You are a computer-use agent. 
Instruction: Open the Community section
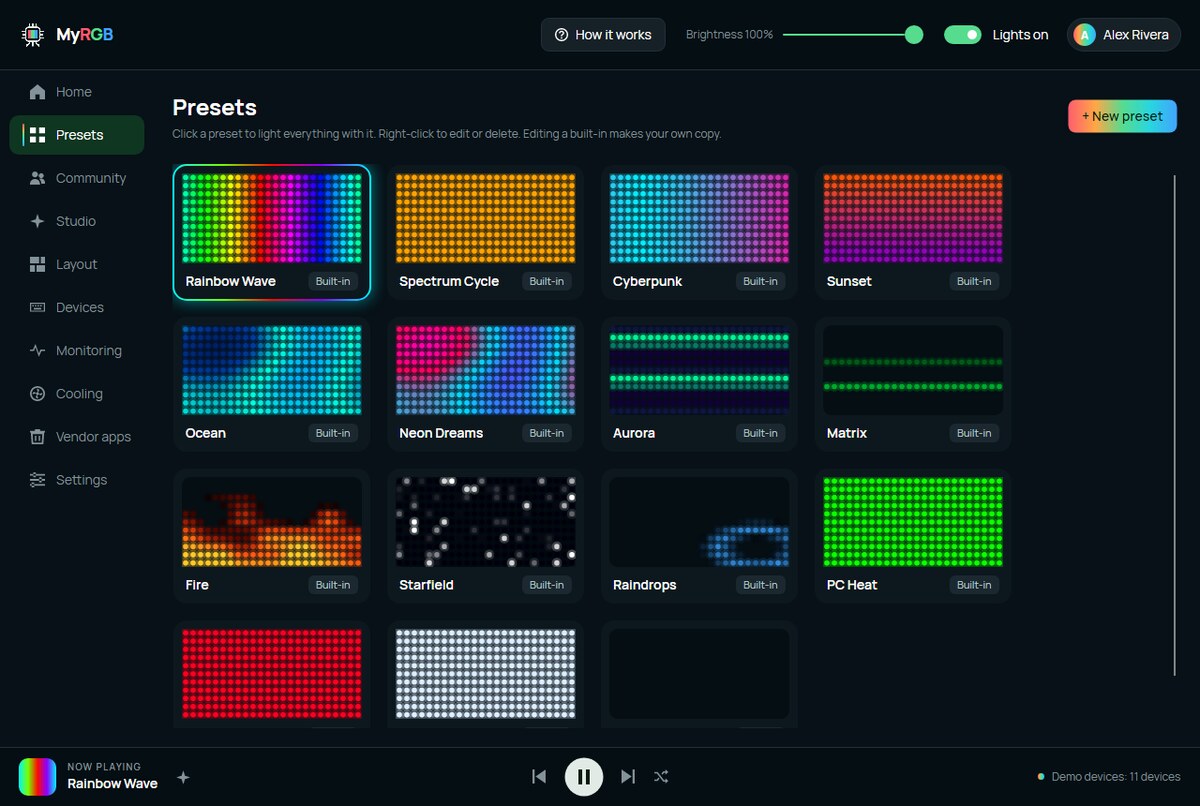point(77,178)
